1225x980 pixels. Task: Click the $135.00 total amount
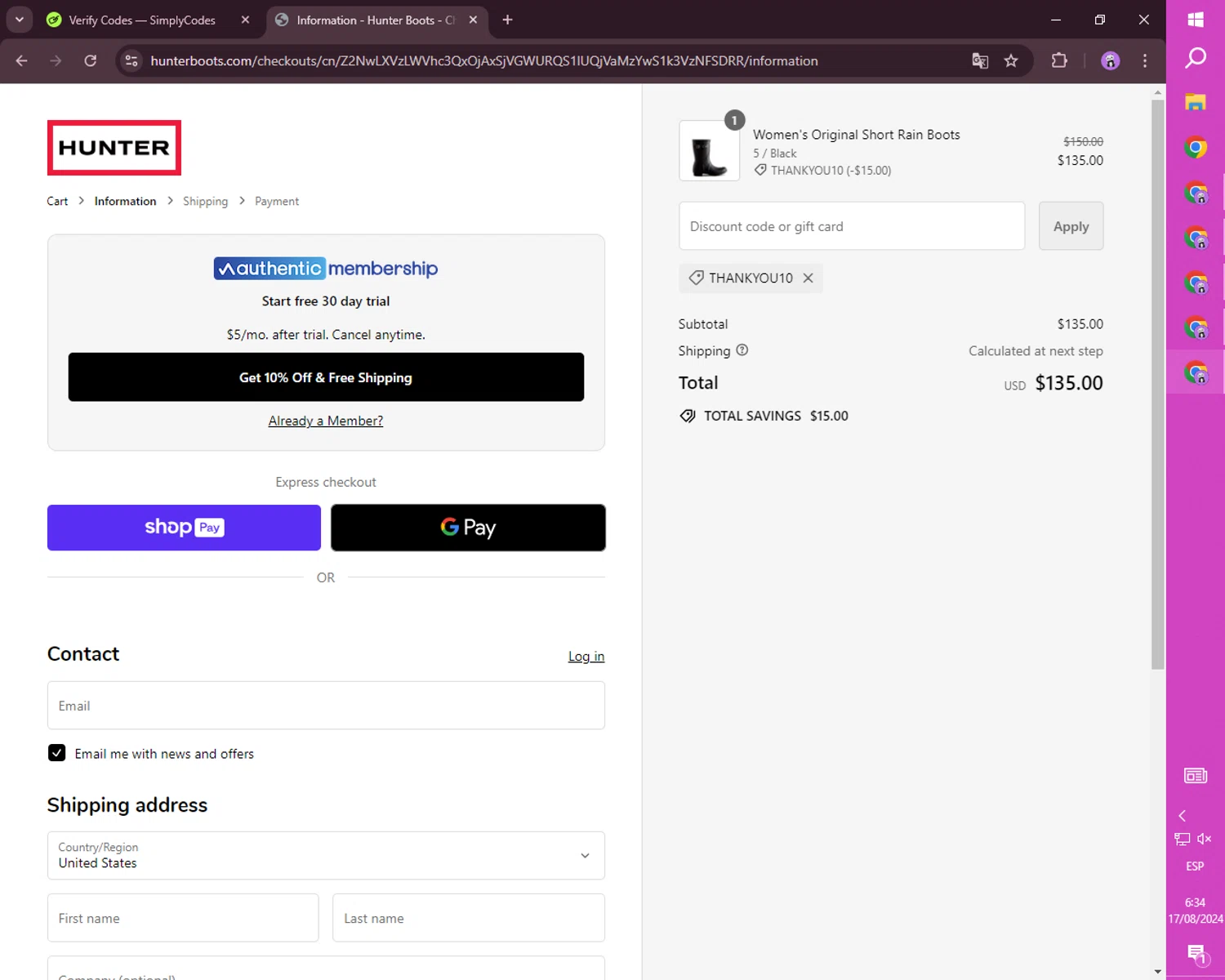pyautogui.click(x=1069, y=383)
